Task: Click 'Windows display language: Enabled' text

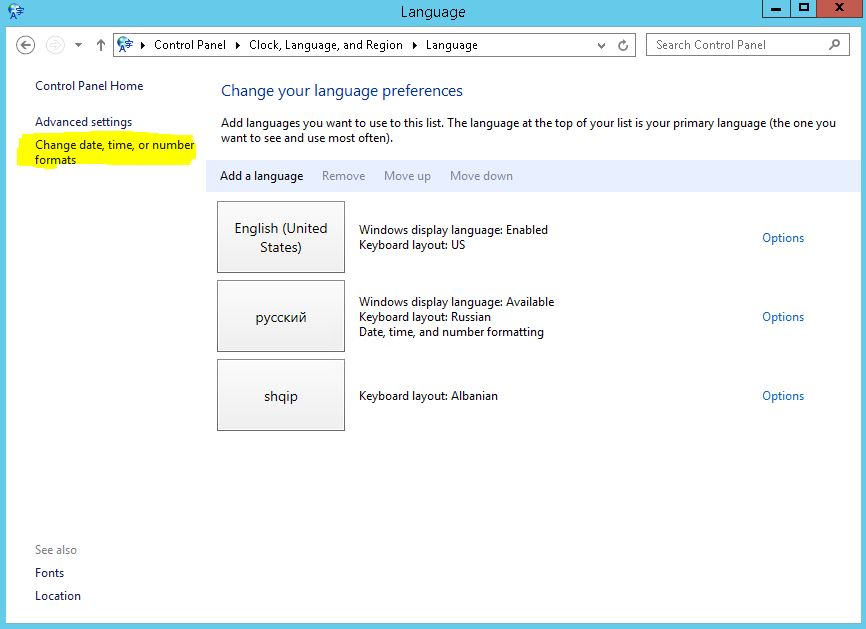Action: (453, 230)
